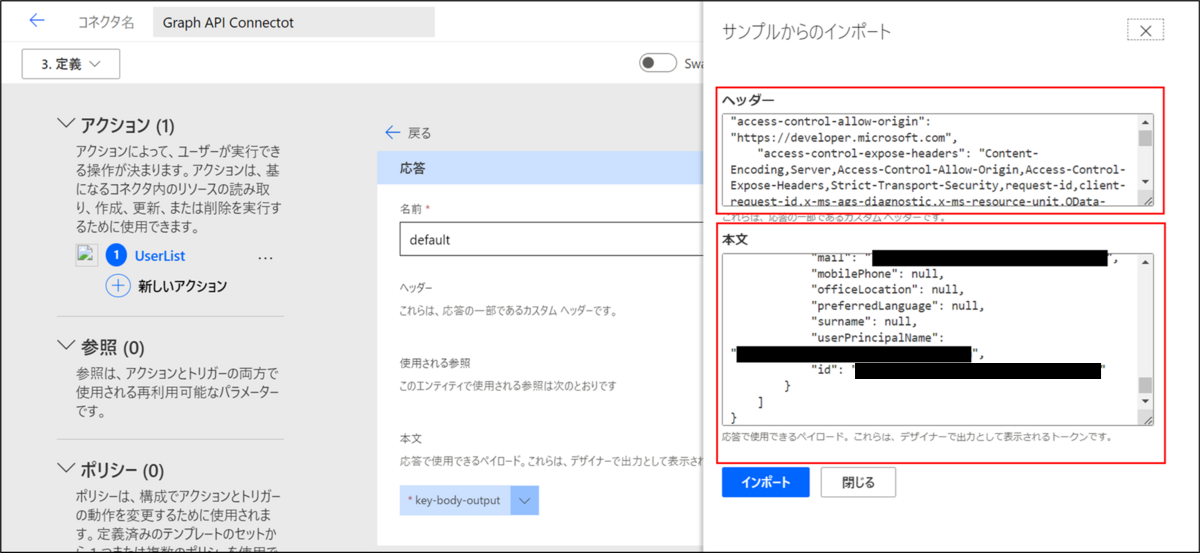Open the UserList ellipsis menu
This screenshot has width=1200, height=553.
click(265, 257)
